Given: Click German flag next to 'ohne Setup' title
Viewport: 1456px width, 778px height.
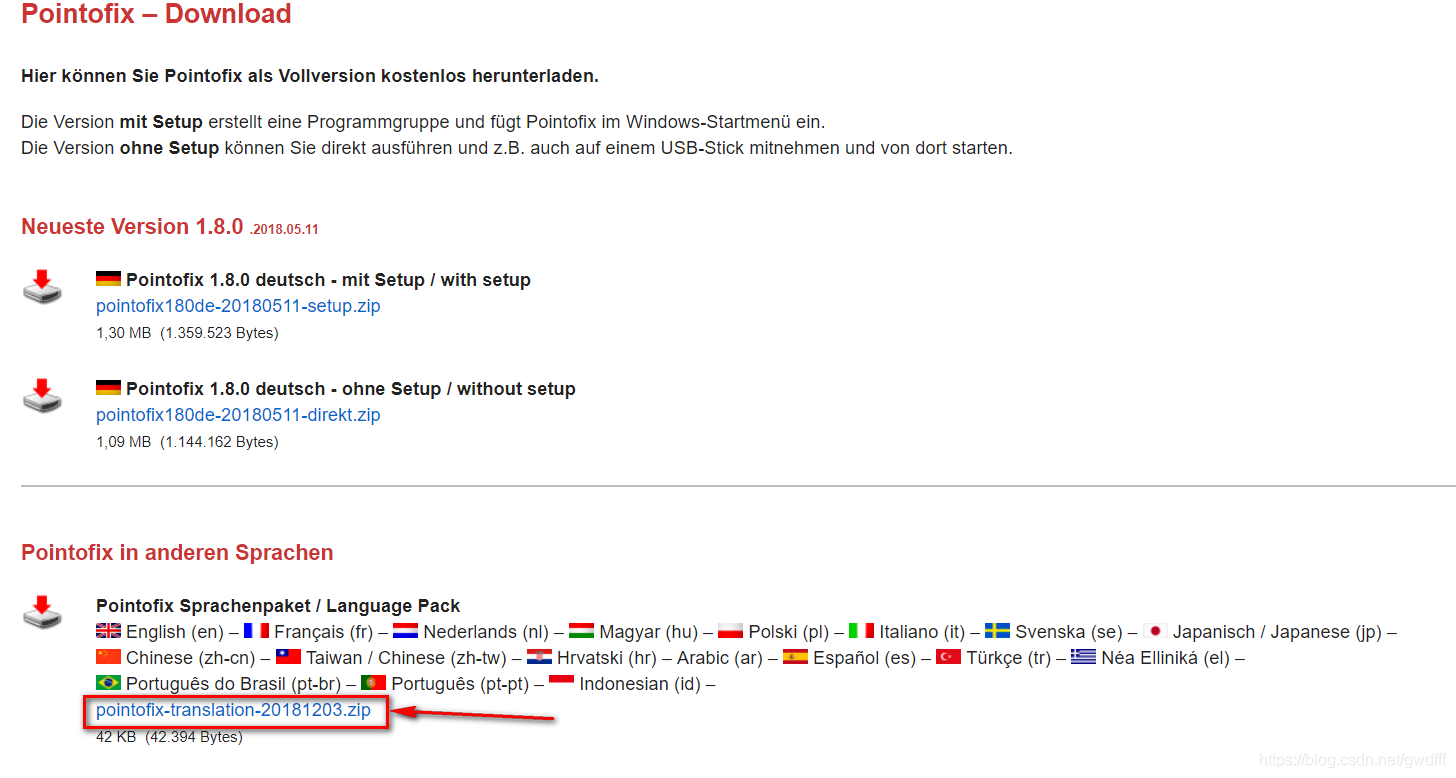Looking at the screenshot, I should [x=108, y=388].
